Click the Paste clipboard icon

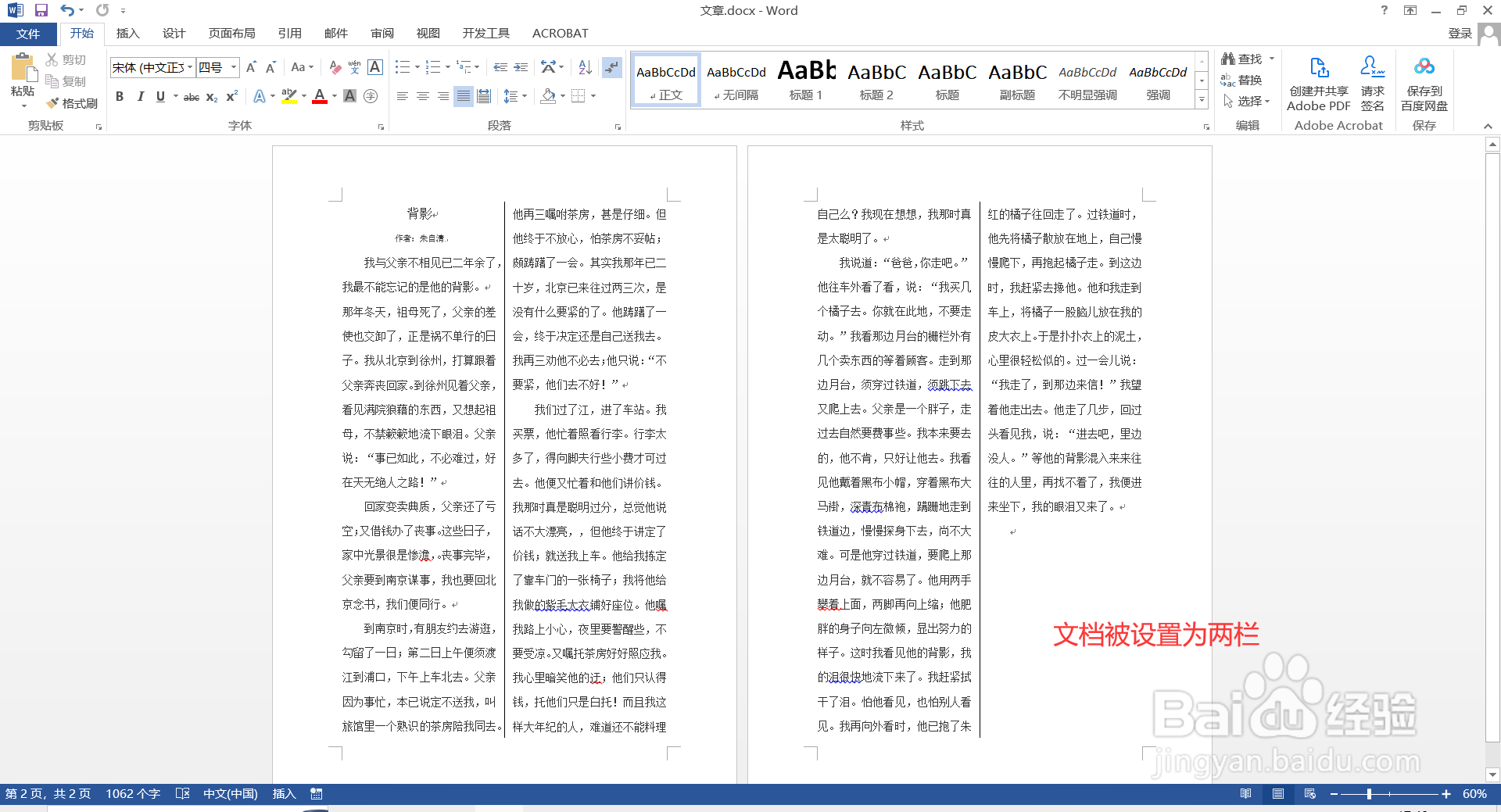(x=23, y=68)
